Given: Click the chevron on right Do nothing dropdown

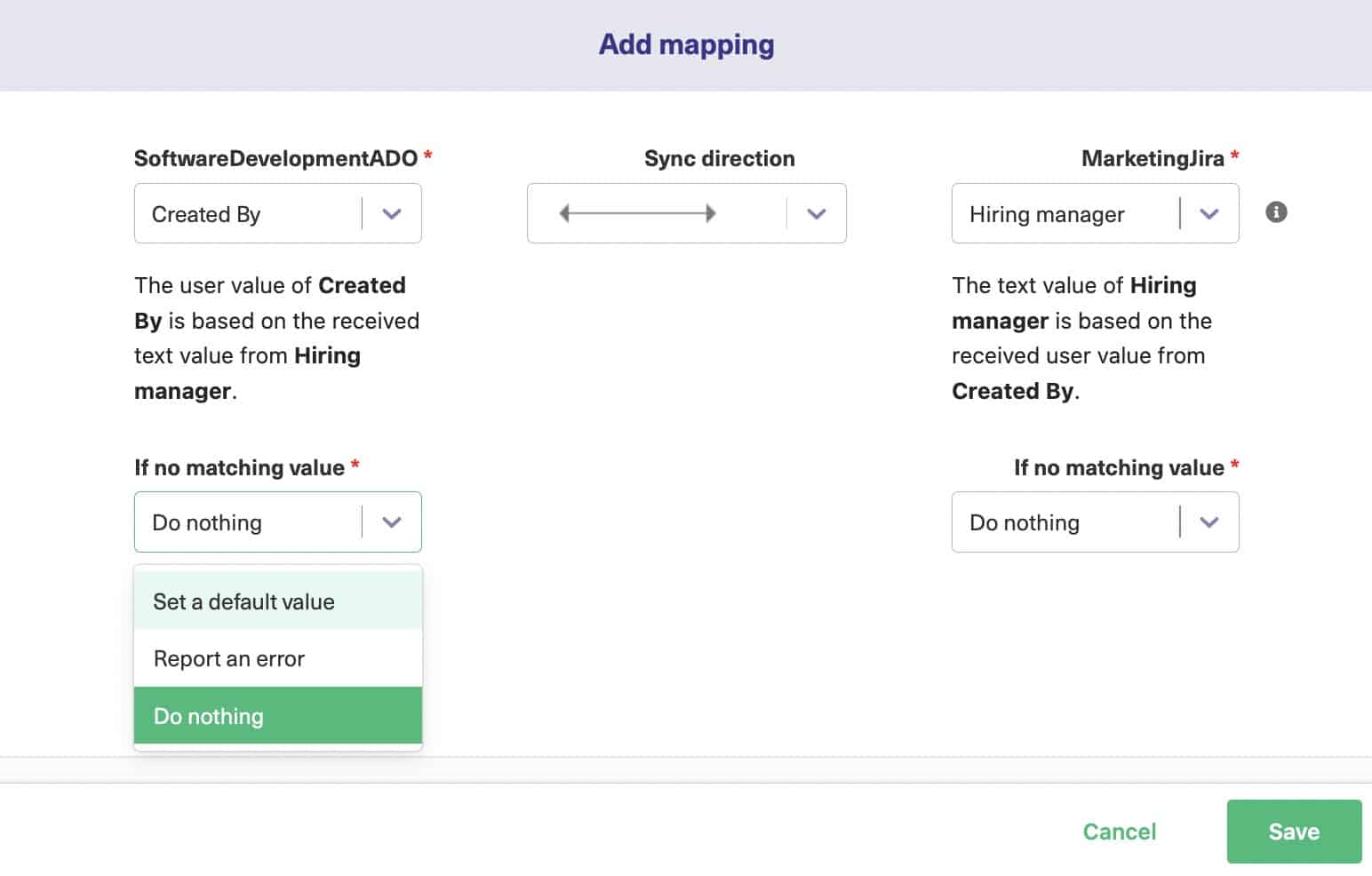Looking at the screenshot, I should click(1208, 522).
